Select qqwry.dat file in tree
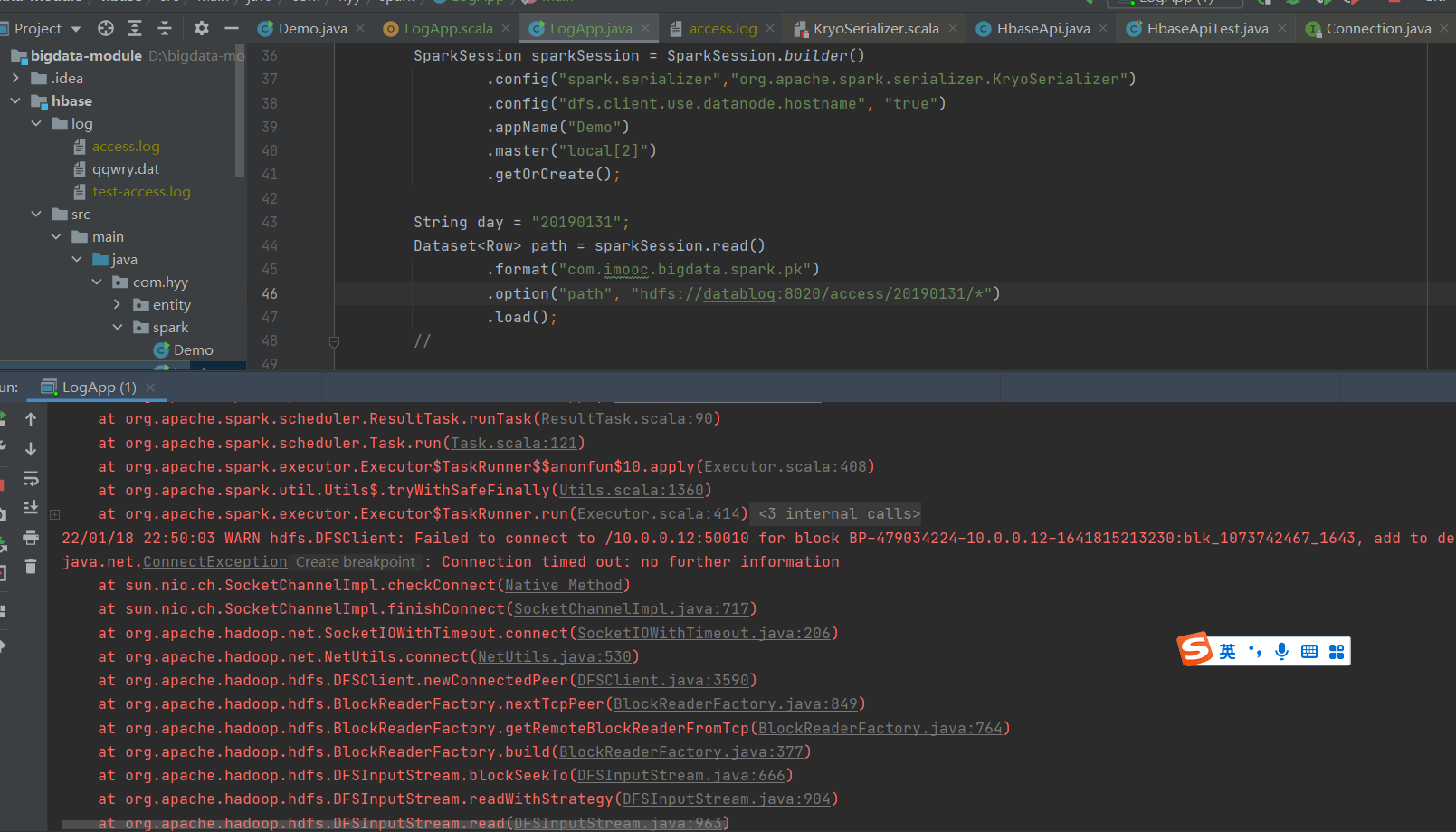 click(126, 168)
